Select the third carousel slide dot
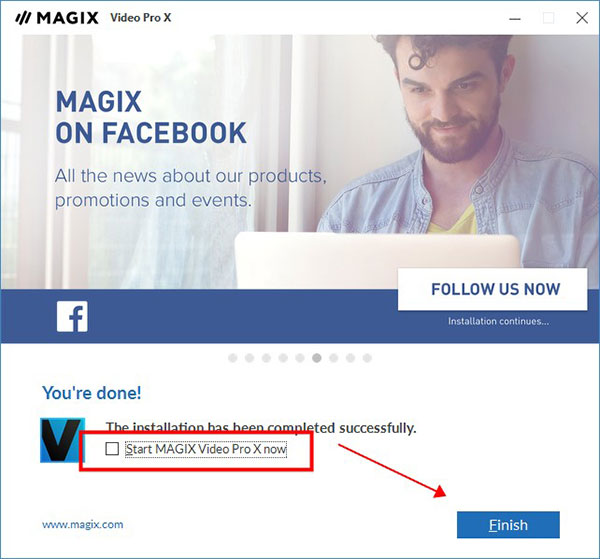 (266, 358)
